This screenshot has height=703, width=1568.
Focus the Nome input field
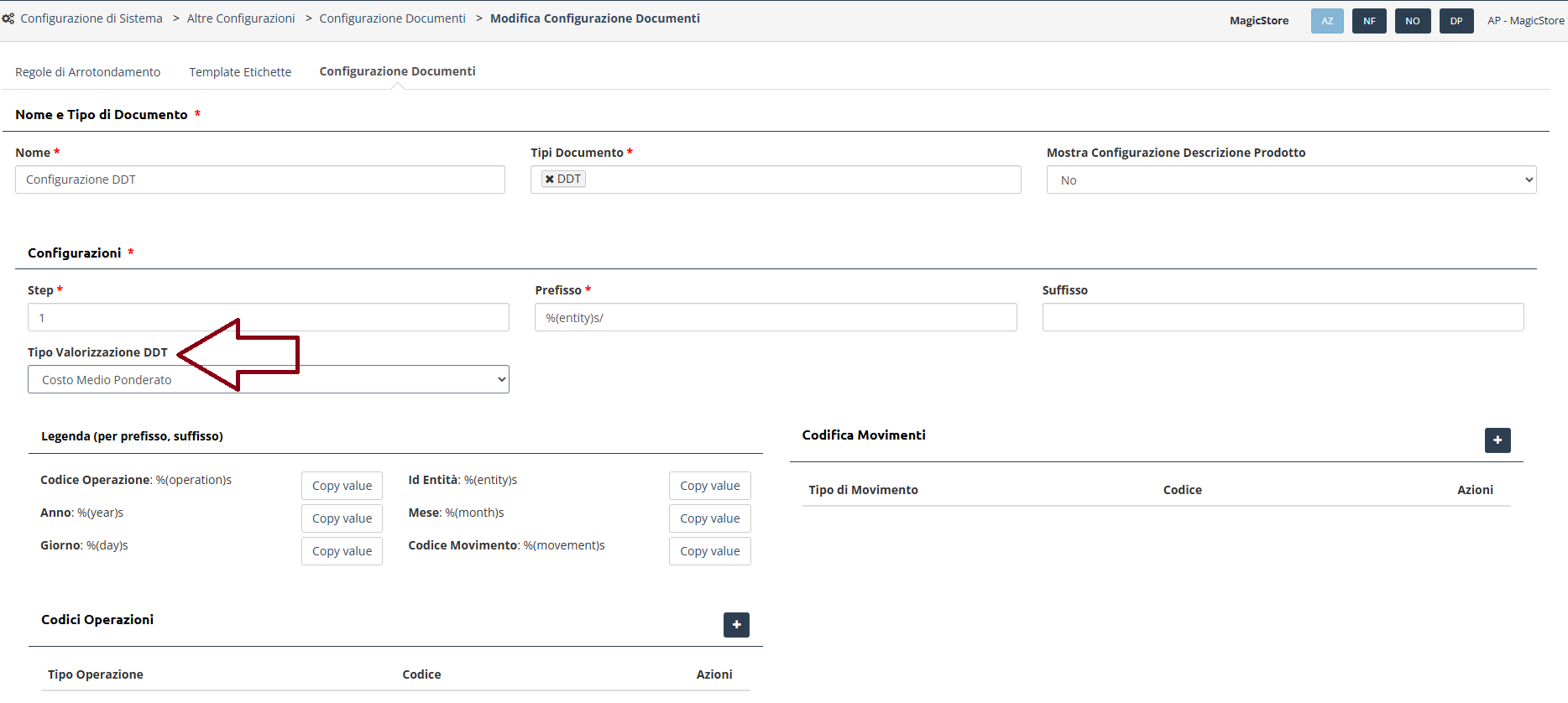click(260, 180)
